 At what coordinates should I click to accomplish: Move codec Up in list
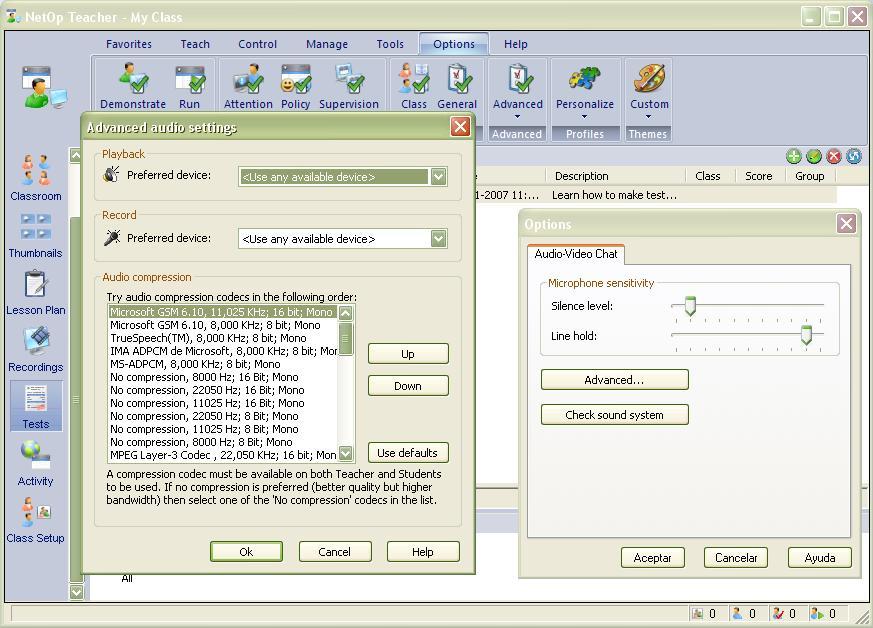(x=408, y=354)
